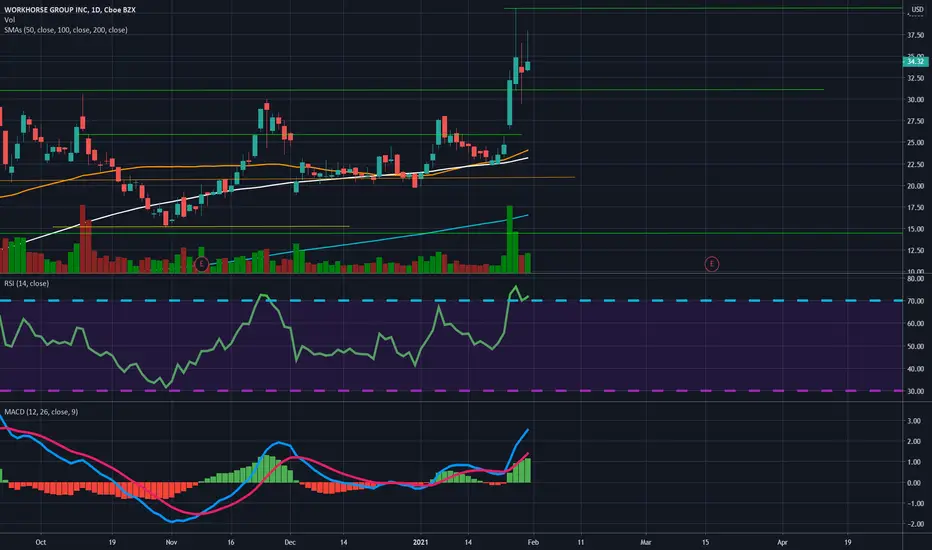Click the 22.50 price axis label
The height and width of the screenshot is (550, 932).
click(x=915, y=165)
